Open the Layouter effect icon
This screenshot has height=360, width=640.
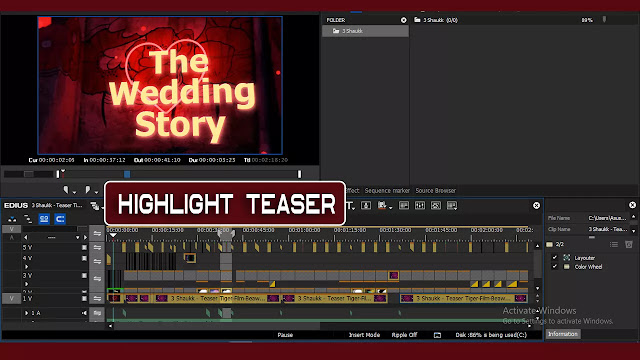pyautogui.click(x=567, y=258)
